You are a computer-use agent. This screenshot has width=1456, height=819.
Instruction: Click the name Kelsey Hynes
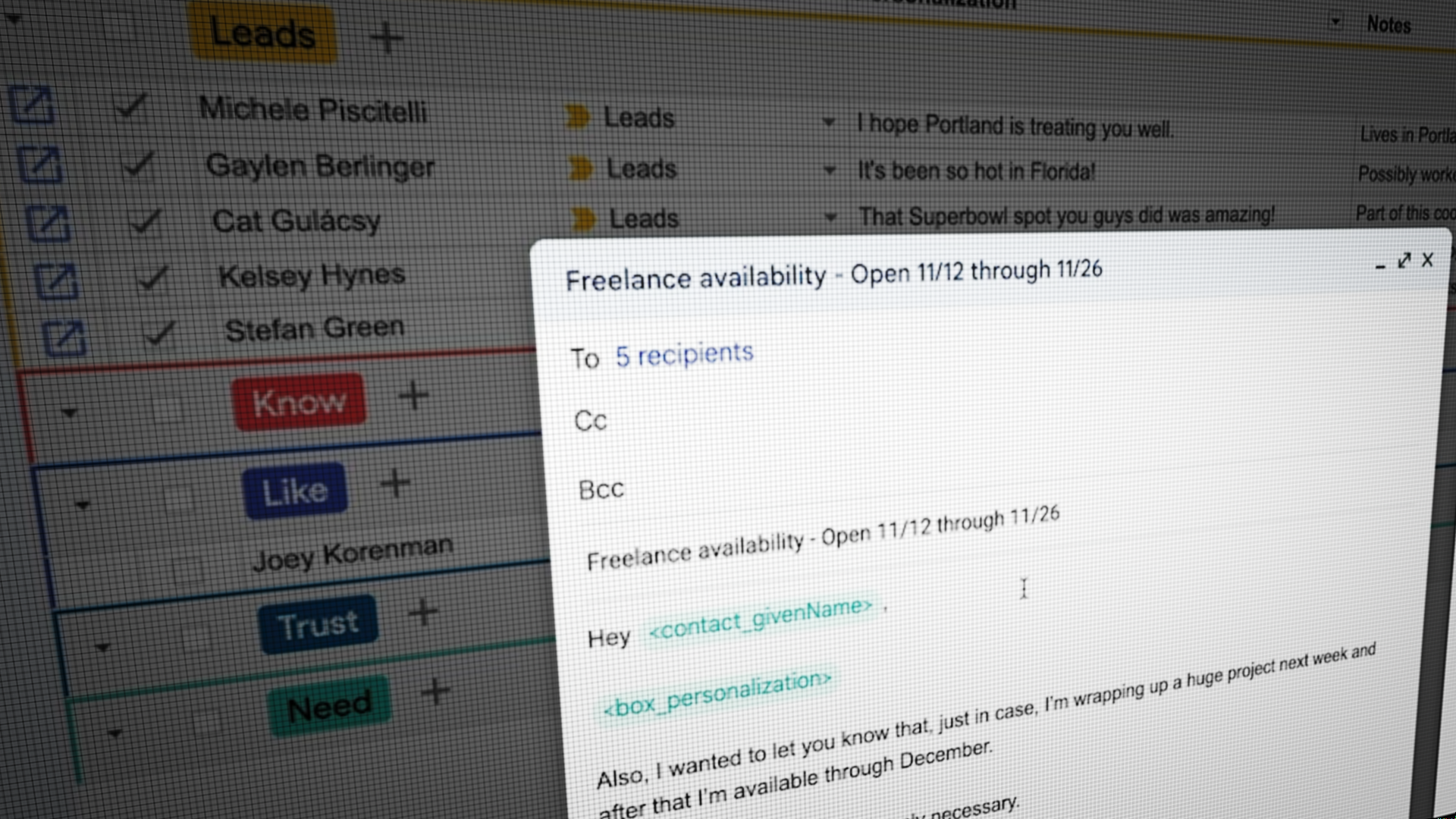pyautogui.click(x=312, y=276)
